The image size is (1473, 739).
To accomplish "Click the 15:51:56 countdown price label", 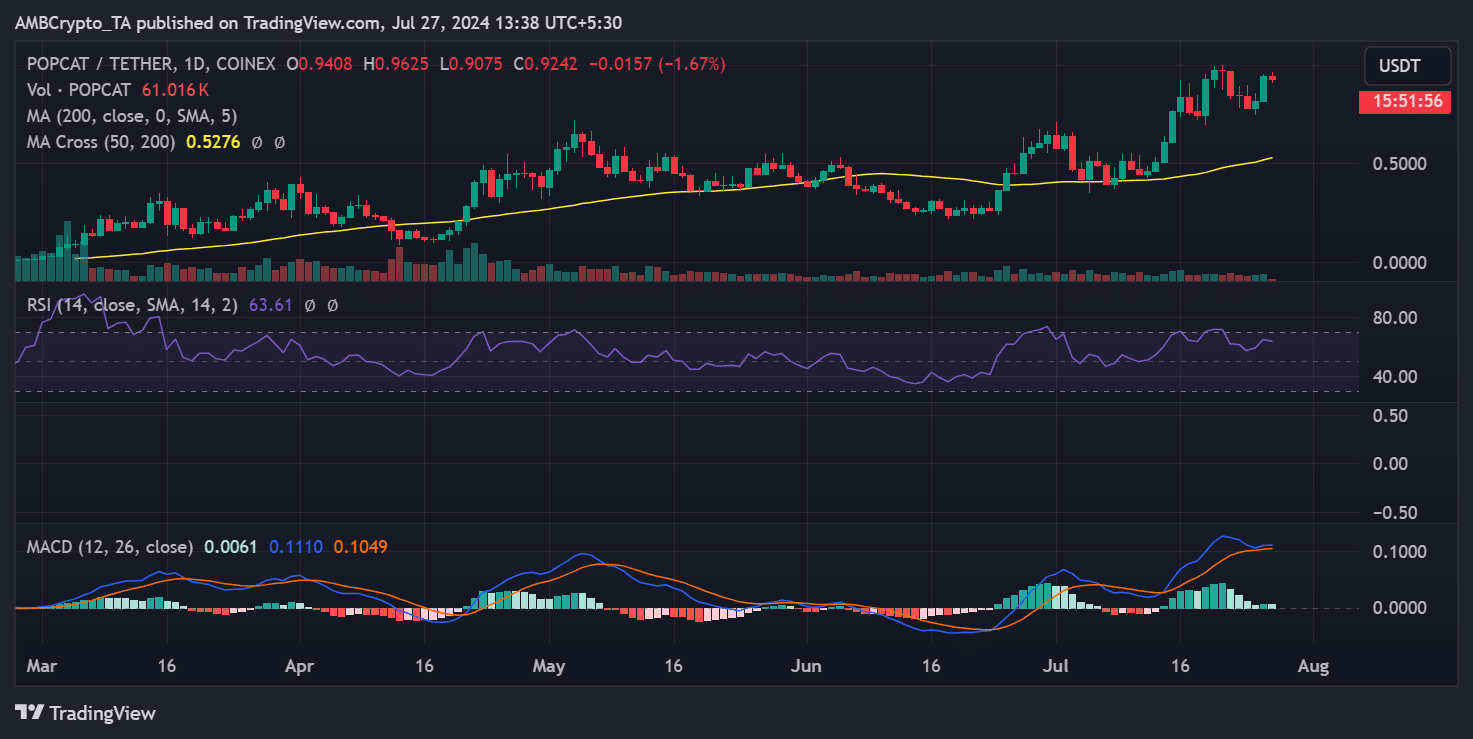I will (x=1406, y=101).
